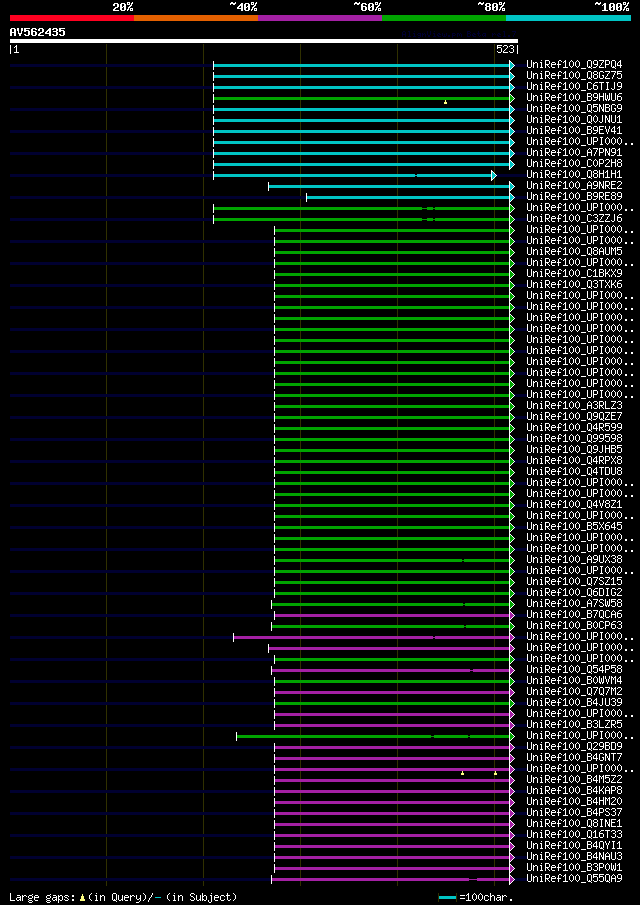Select the UniRef100_Q9QZE7 label

pyautogui.click(x=574, y=417)
